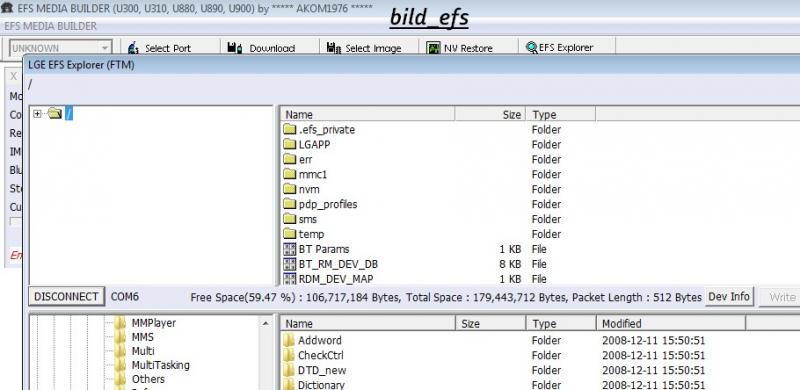
Task: Select the pdp_profiles row name
Action: click(x=328, y=204)
